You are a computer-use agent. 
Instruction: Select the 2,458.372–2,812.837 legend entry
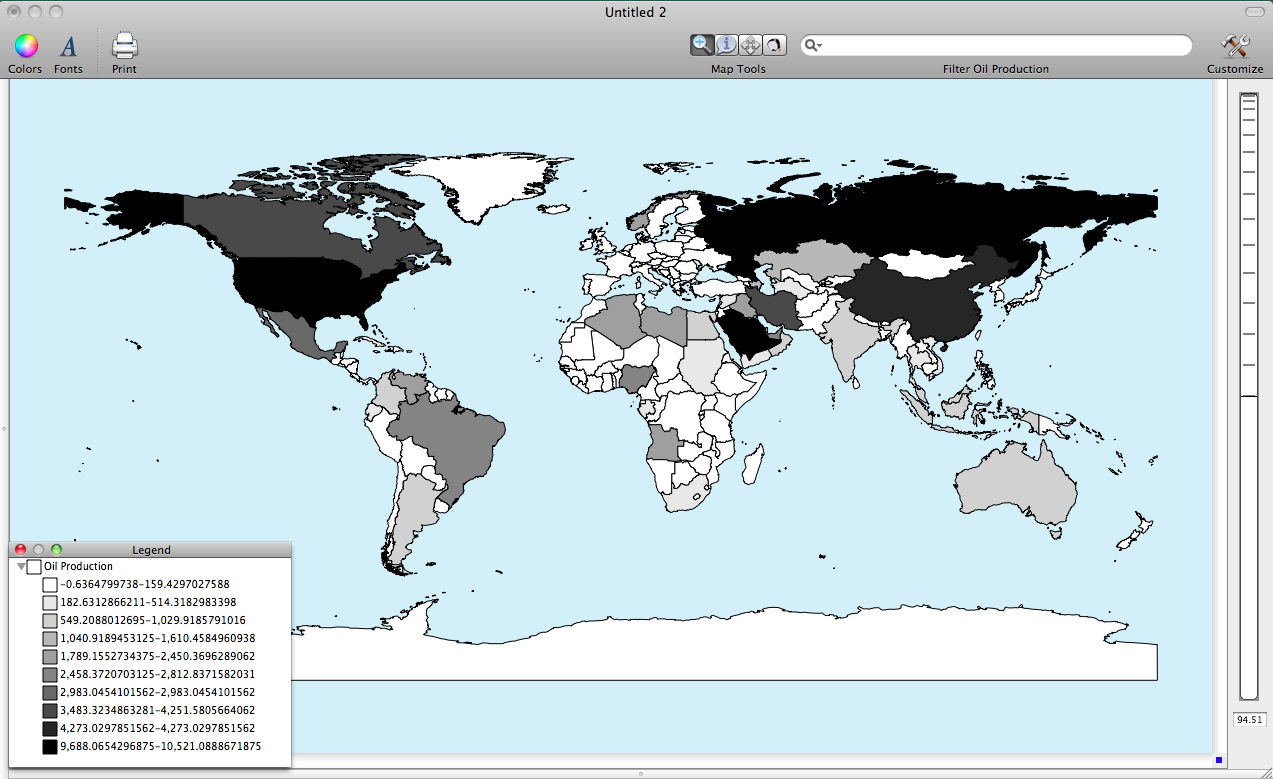pos(157,674)
